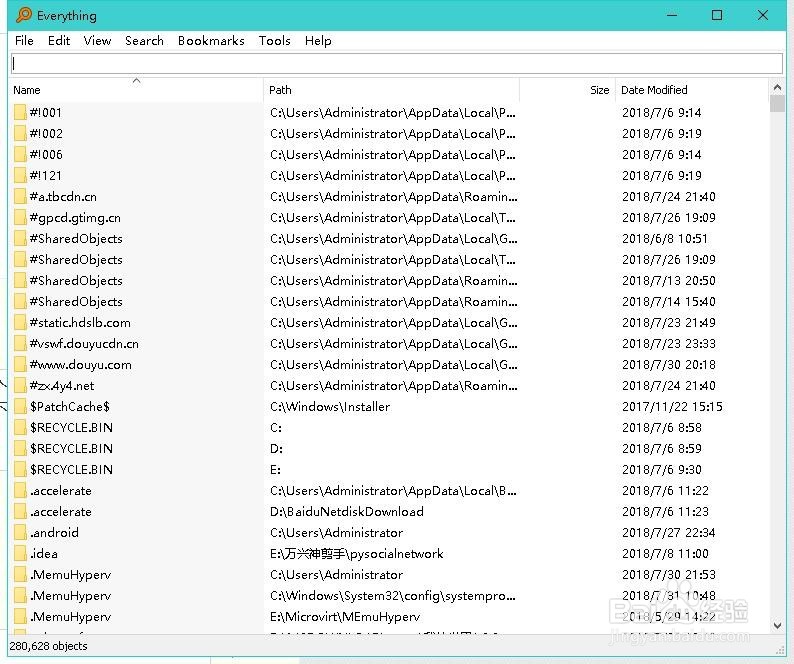794x664 pixels.
Task: Click the 2018/7/8 11:00 date cell
Action: 665,554
